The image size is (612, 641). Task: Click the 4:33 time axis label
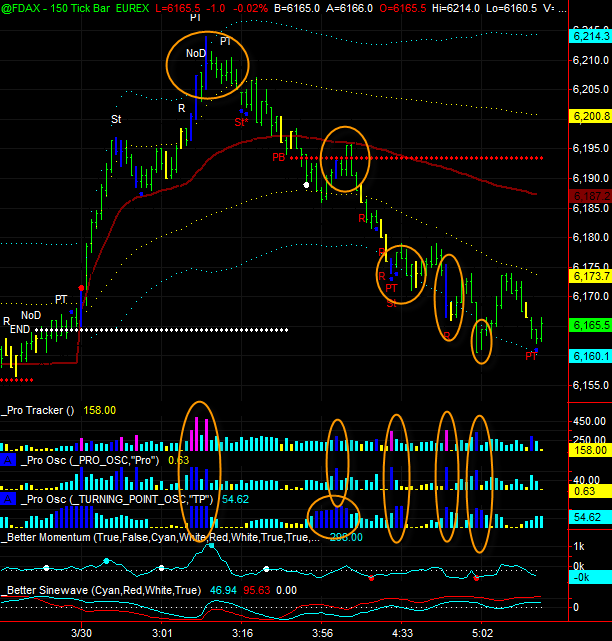pyautogui.click(x=402, y=633)
